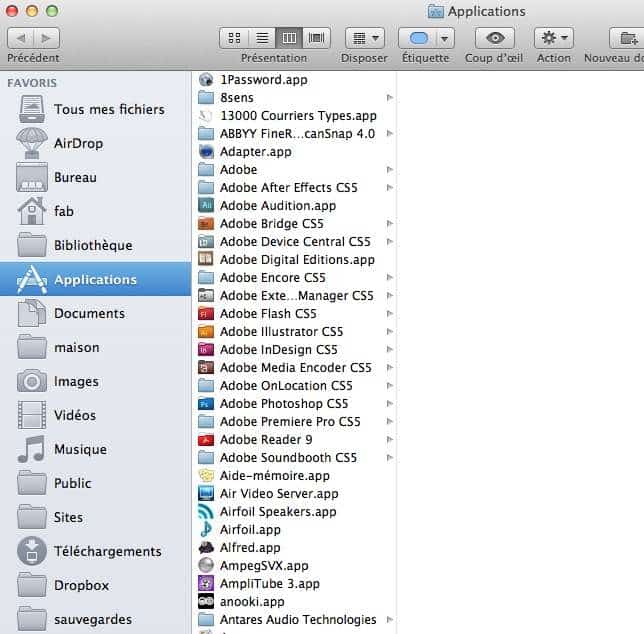
Task: Select Alfred.app in the list
Action: tap(294, 547)
